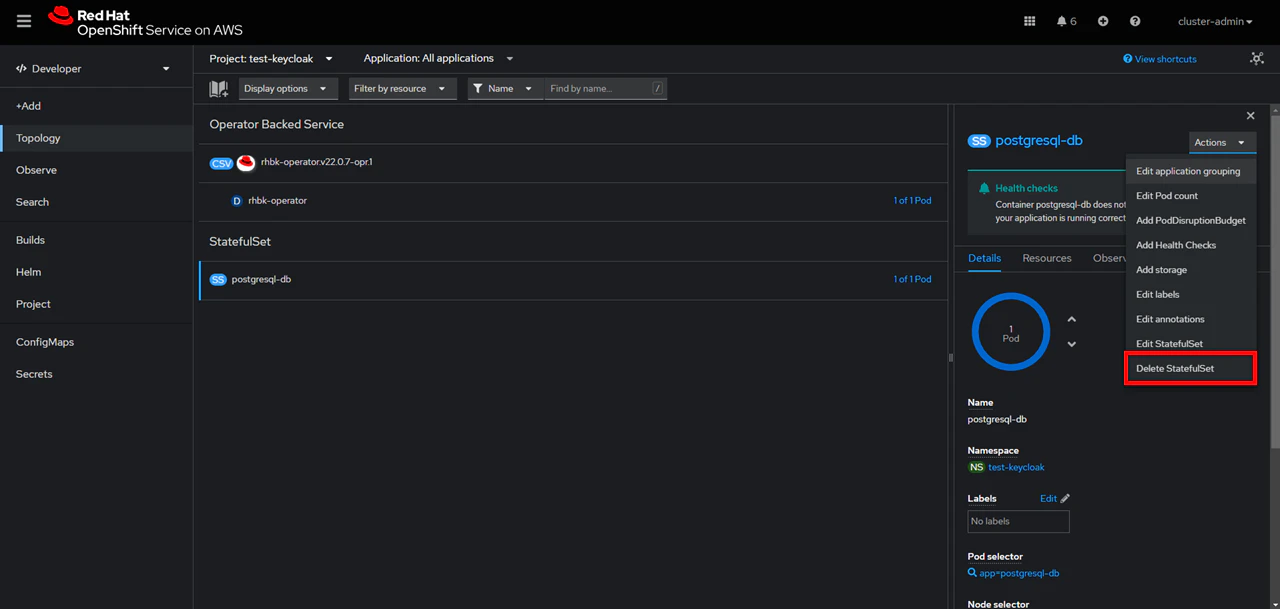Click the D badge next to rhbk-operator
This screenshot has width=1280, height=609.
(x=237, y=201)
